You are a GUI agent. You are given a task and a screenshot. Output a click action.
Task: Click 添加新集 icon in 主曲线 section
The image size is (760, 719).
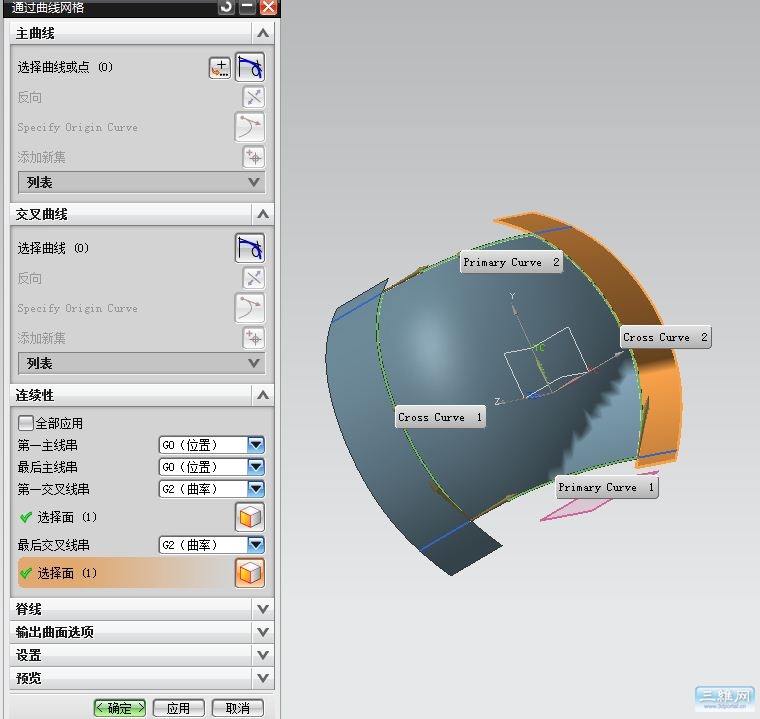click(x=253, y=157)
